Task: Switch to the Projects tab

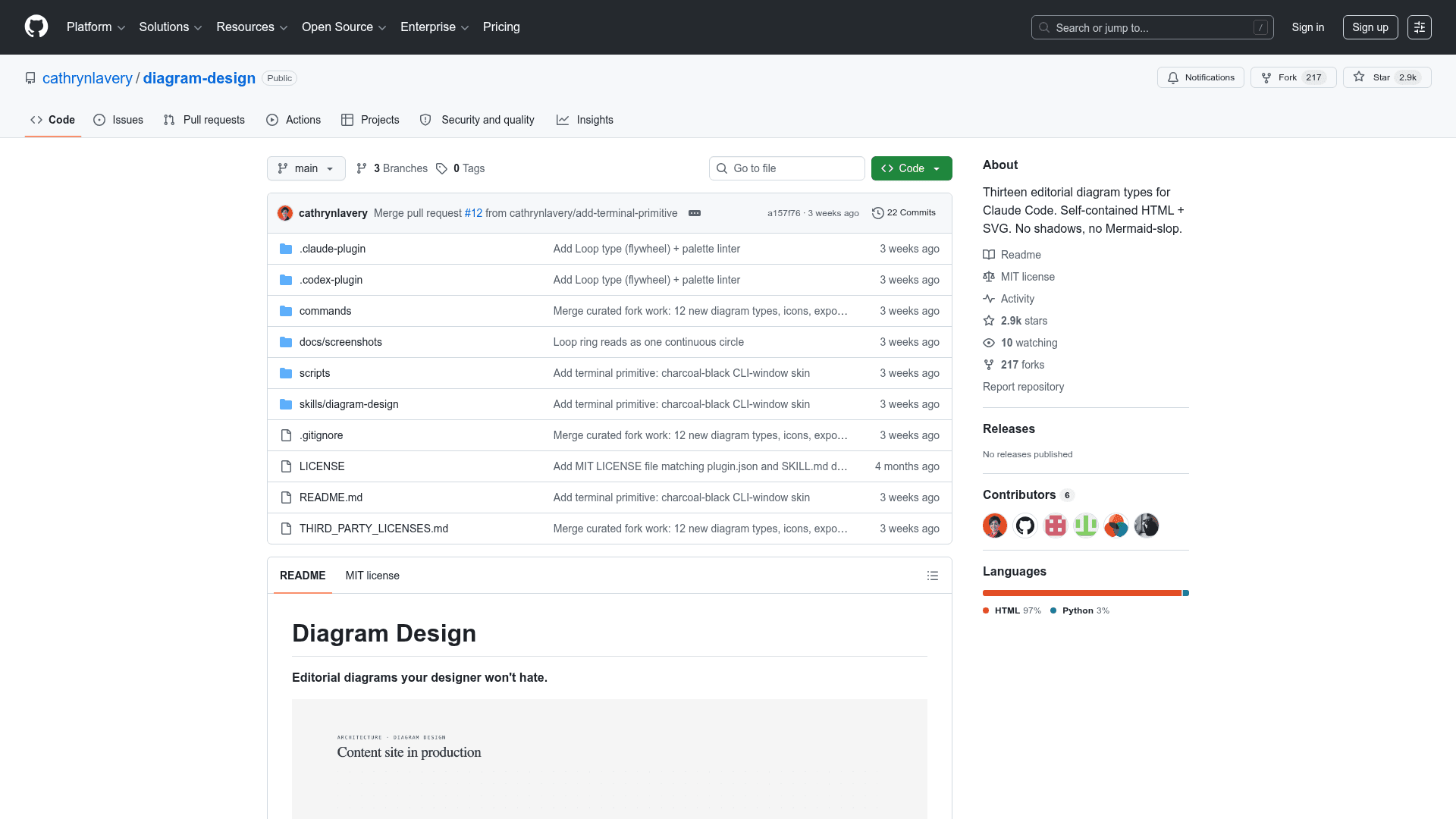Action: (x=370, y=120)
